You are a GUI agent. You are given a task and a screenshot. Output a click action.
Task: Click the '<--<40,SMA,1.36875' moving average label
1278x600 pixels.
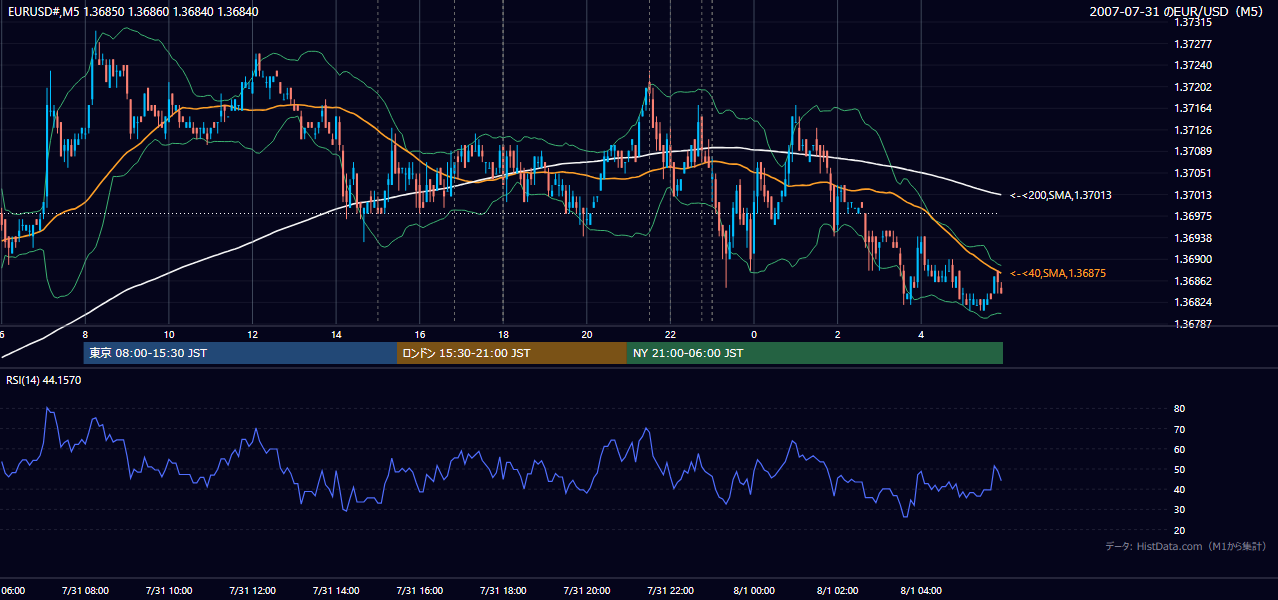[x=1058, y=273]
